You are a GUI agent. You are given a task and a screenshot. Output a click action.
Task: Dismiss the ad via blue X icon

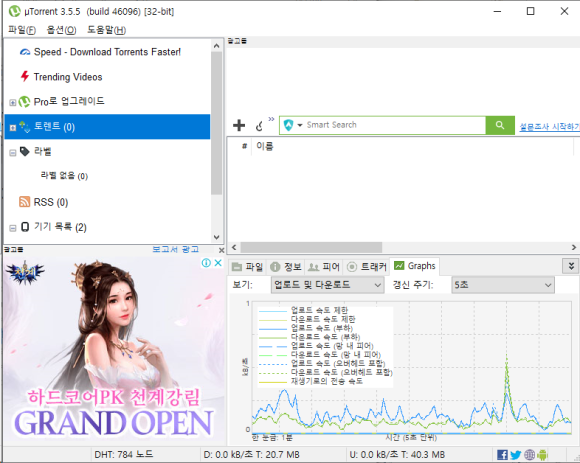point(218,263)
